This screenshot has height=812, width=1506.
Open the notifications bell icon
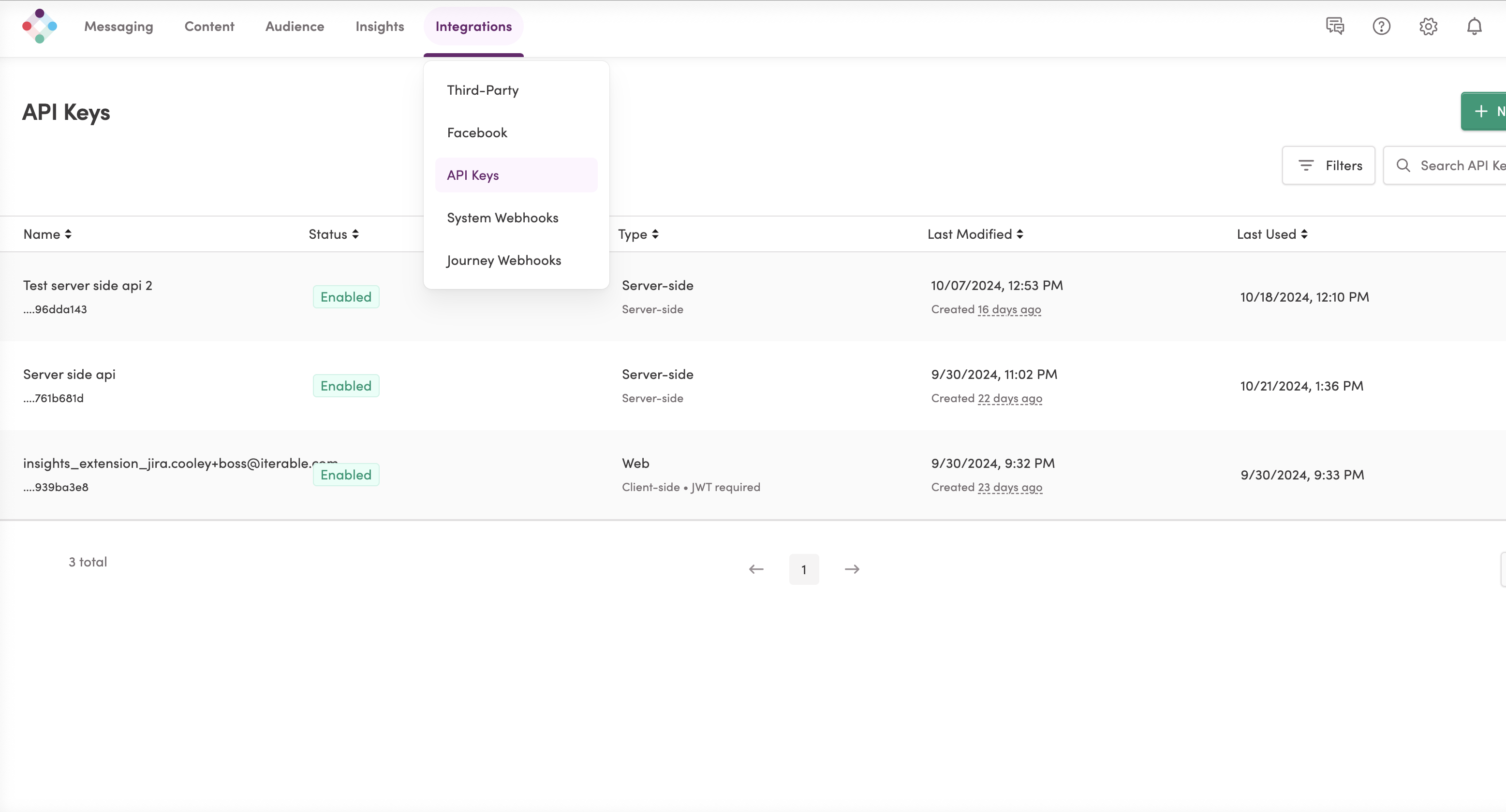coord(1475,26)
